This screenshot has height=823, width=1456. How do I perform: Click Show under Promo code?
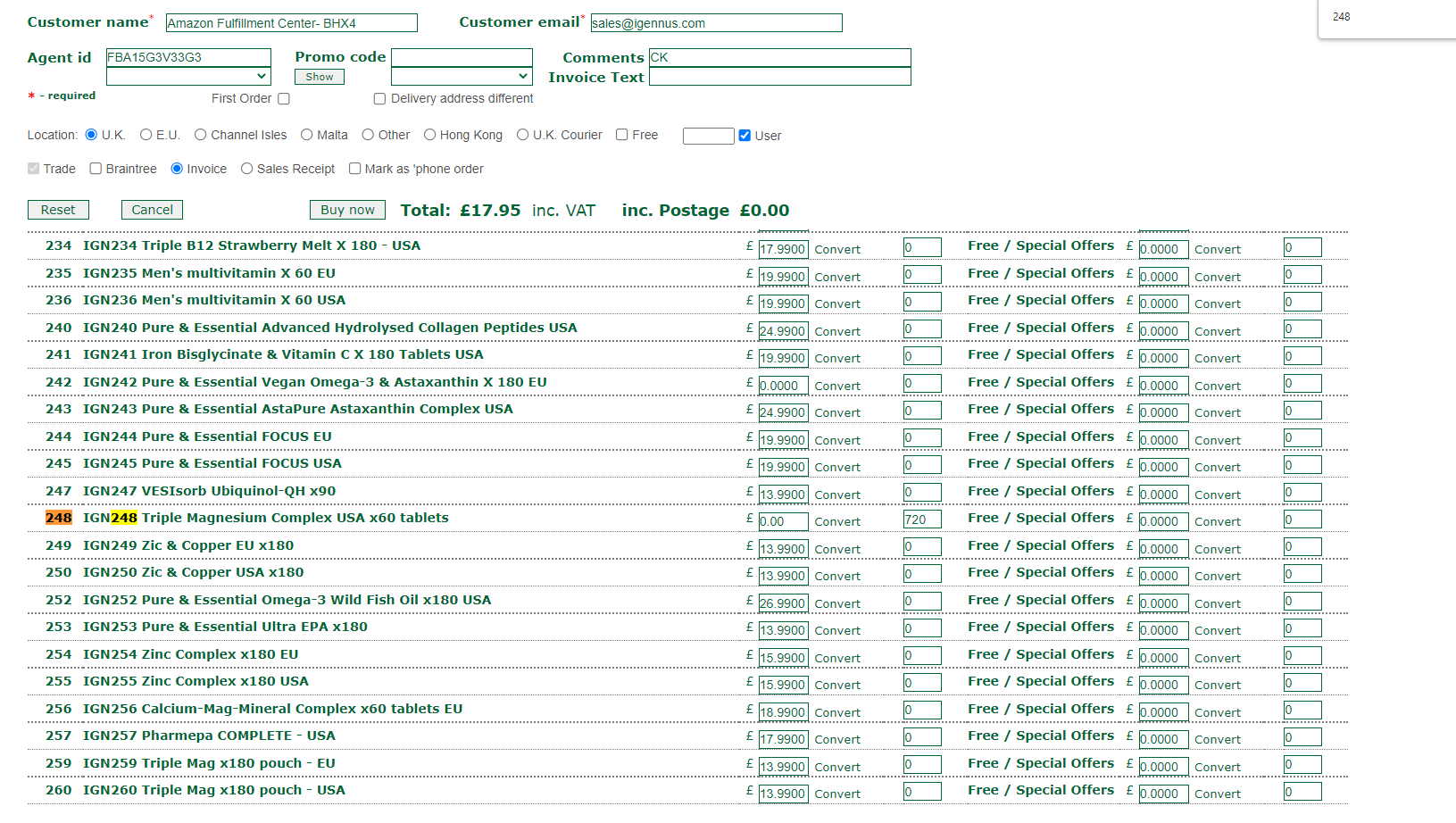point(319,77)
